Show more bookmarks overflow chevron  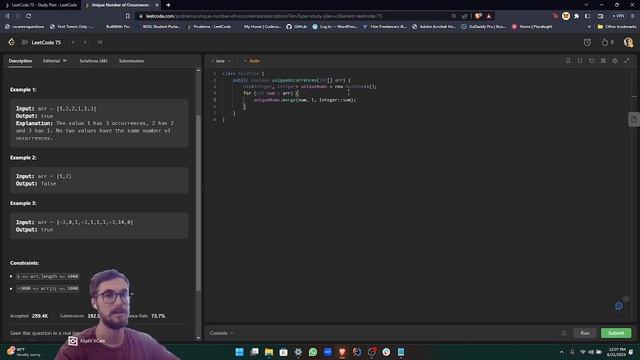(589, 27)
